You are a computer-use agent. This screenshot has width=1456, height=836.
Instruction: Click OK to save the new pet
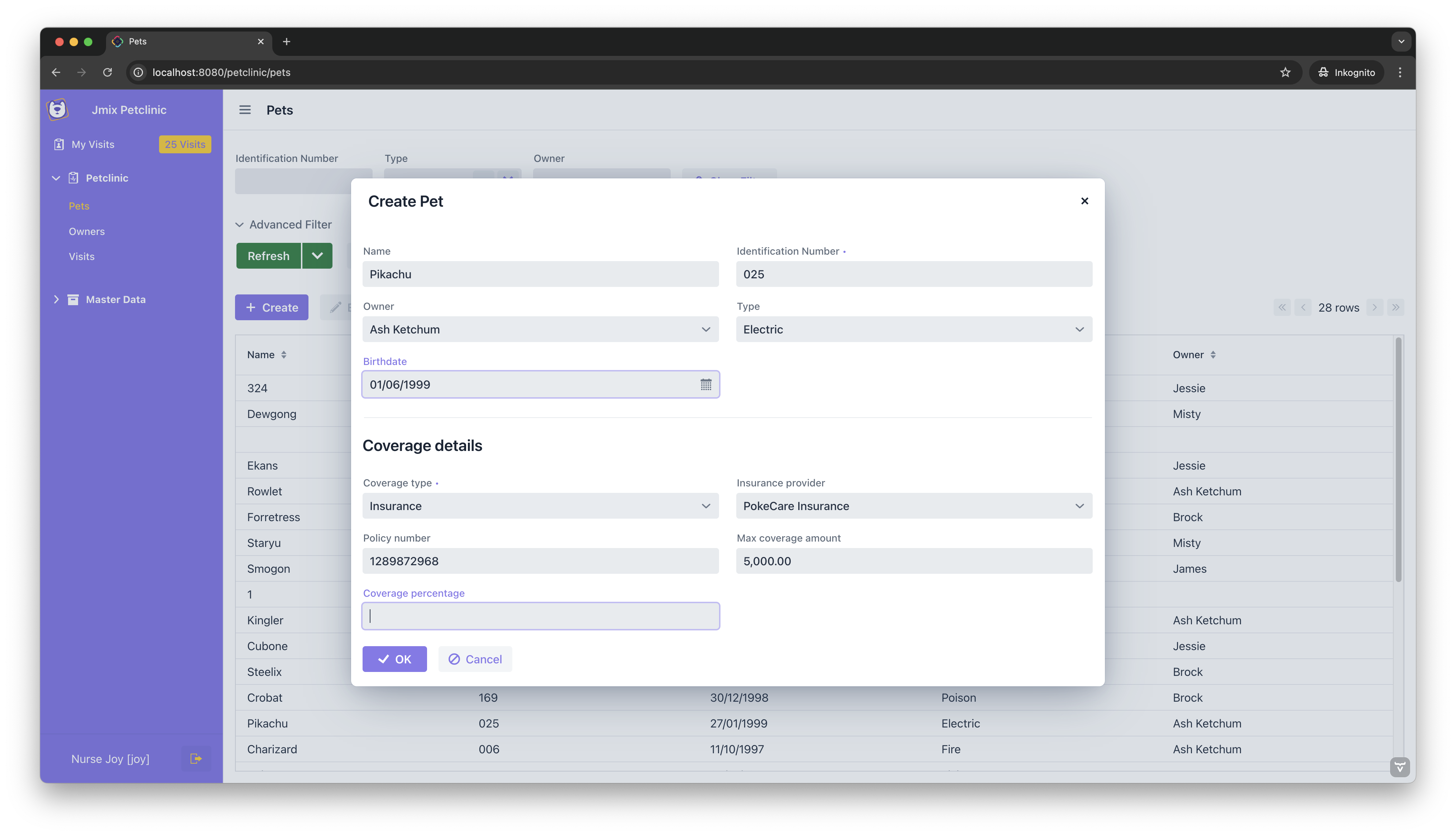[394, 659]
